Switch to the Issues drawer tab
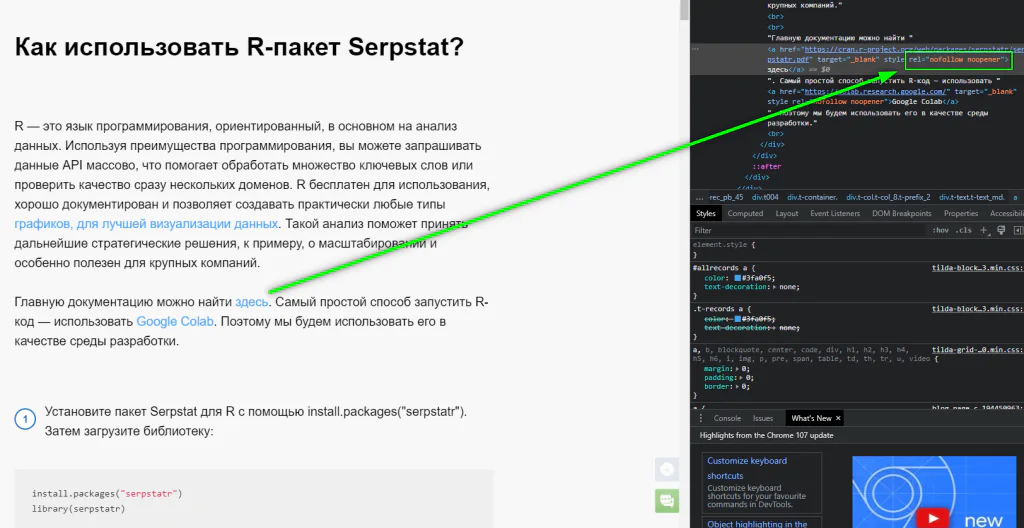 [763, 418]
